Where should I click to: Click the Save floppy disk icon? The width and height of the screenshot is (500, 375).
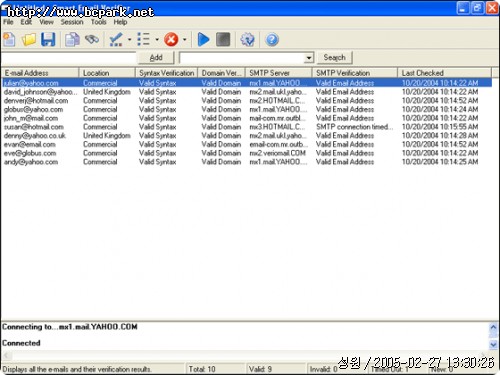pos(48,40)
